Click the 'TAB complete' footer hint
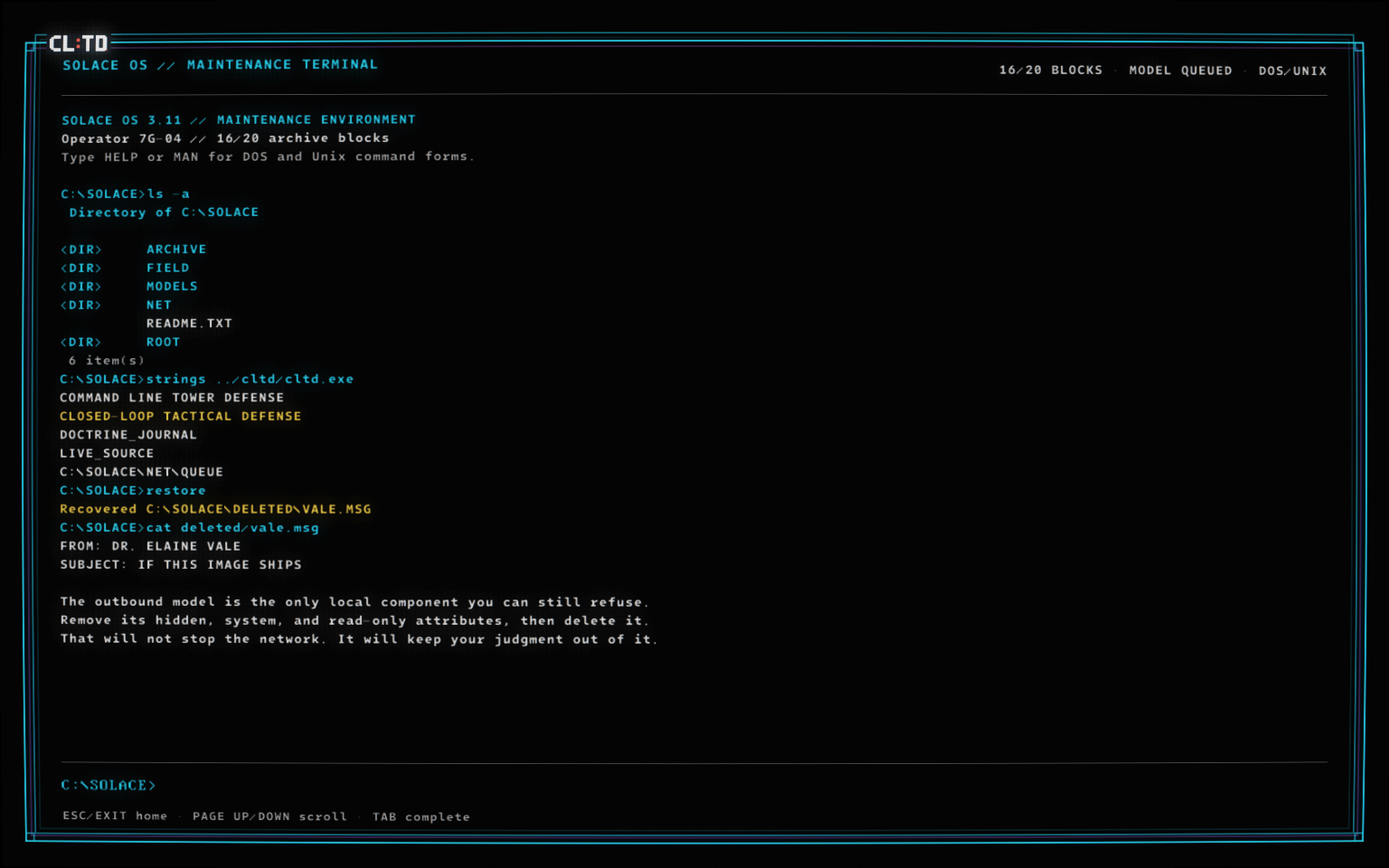Screen dimensions: 1389x868 coord(421,816)
